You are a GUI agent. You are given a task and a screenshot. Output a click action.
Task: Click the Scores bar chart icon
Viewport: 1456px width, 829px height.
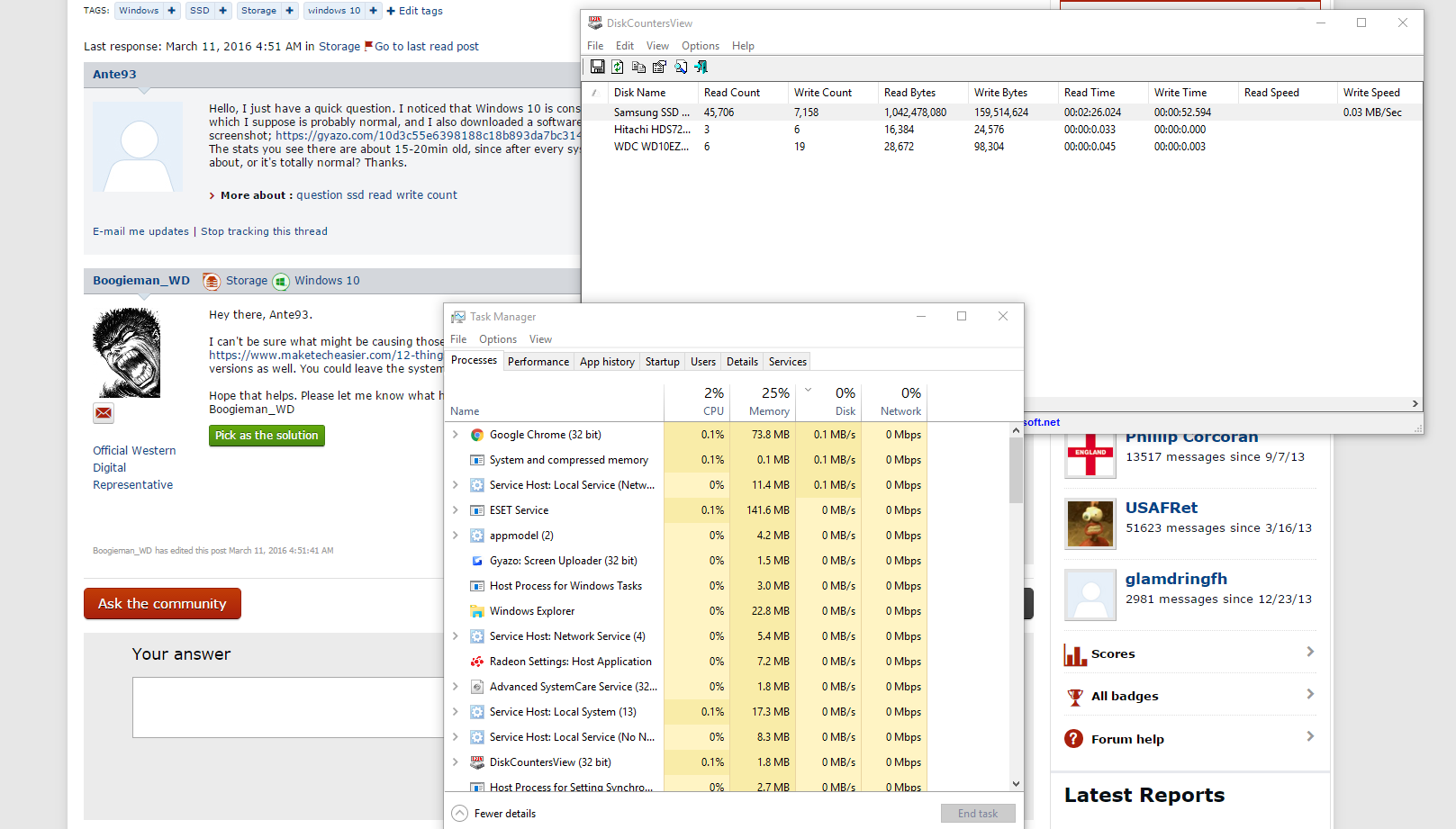pyautogui.click(x=1075, y=654)
